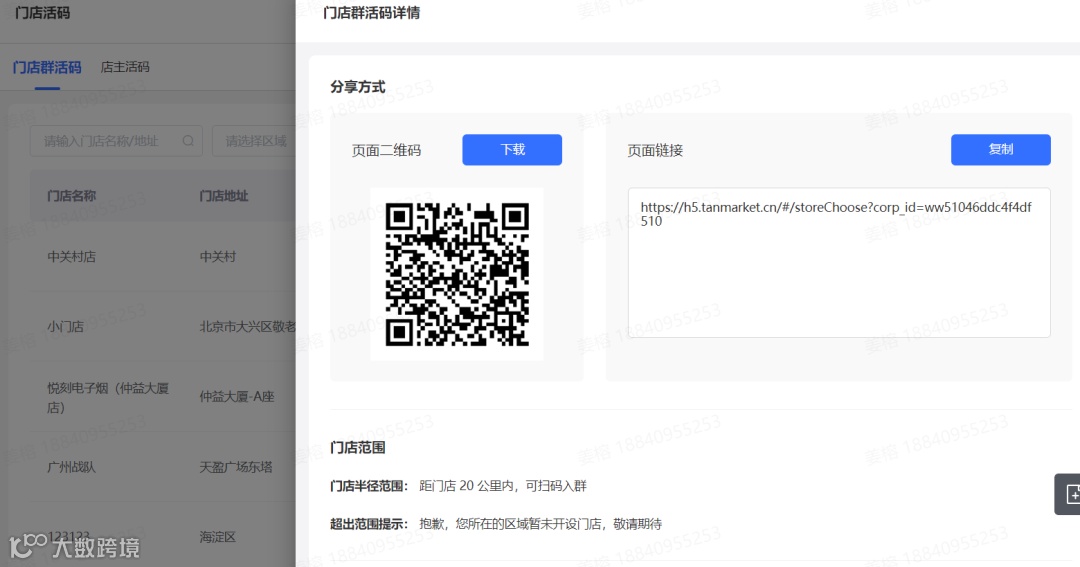Click the floating widget icon at right edge

[x=1068, y=494]
